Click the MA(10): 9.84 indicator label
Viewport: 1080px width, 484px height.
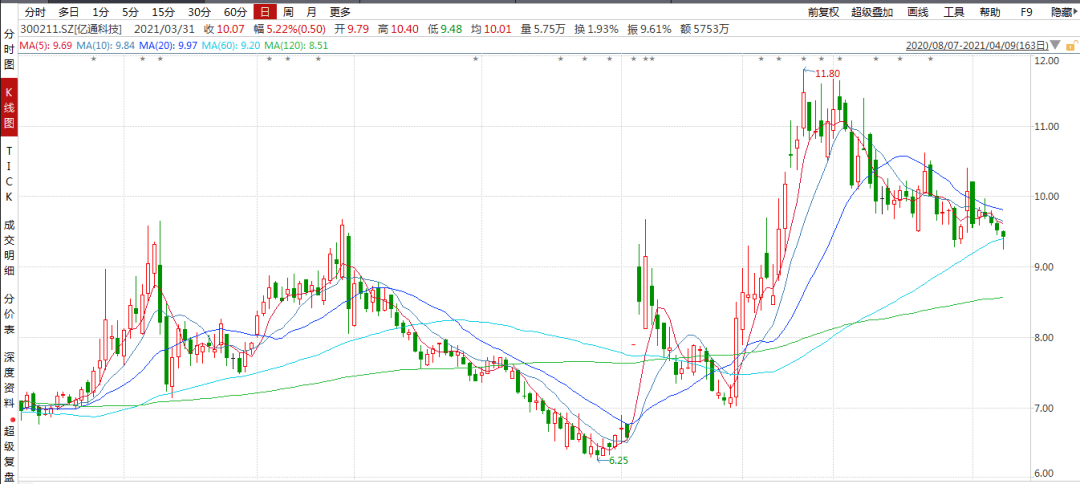coord(103,45)
